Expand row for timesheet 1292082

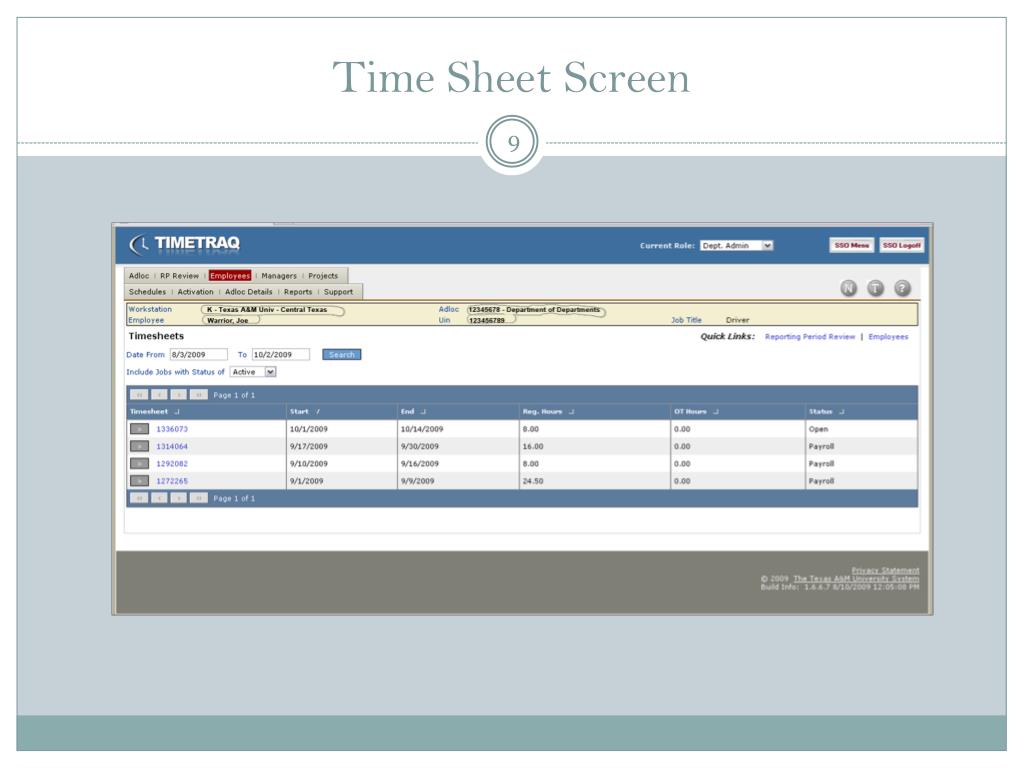(139, 464)
